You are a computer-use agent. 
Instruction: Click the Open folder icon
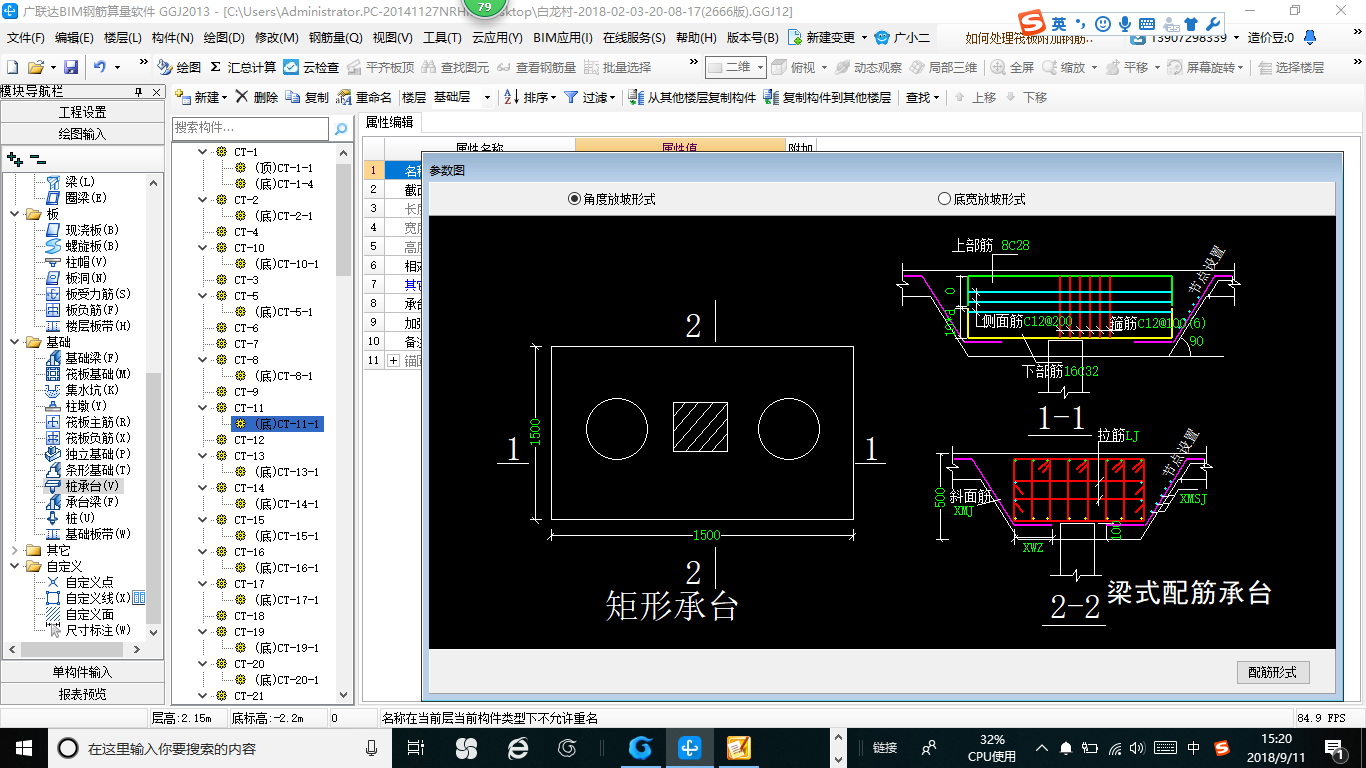point(35,67)
